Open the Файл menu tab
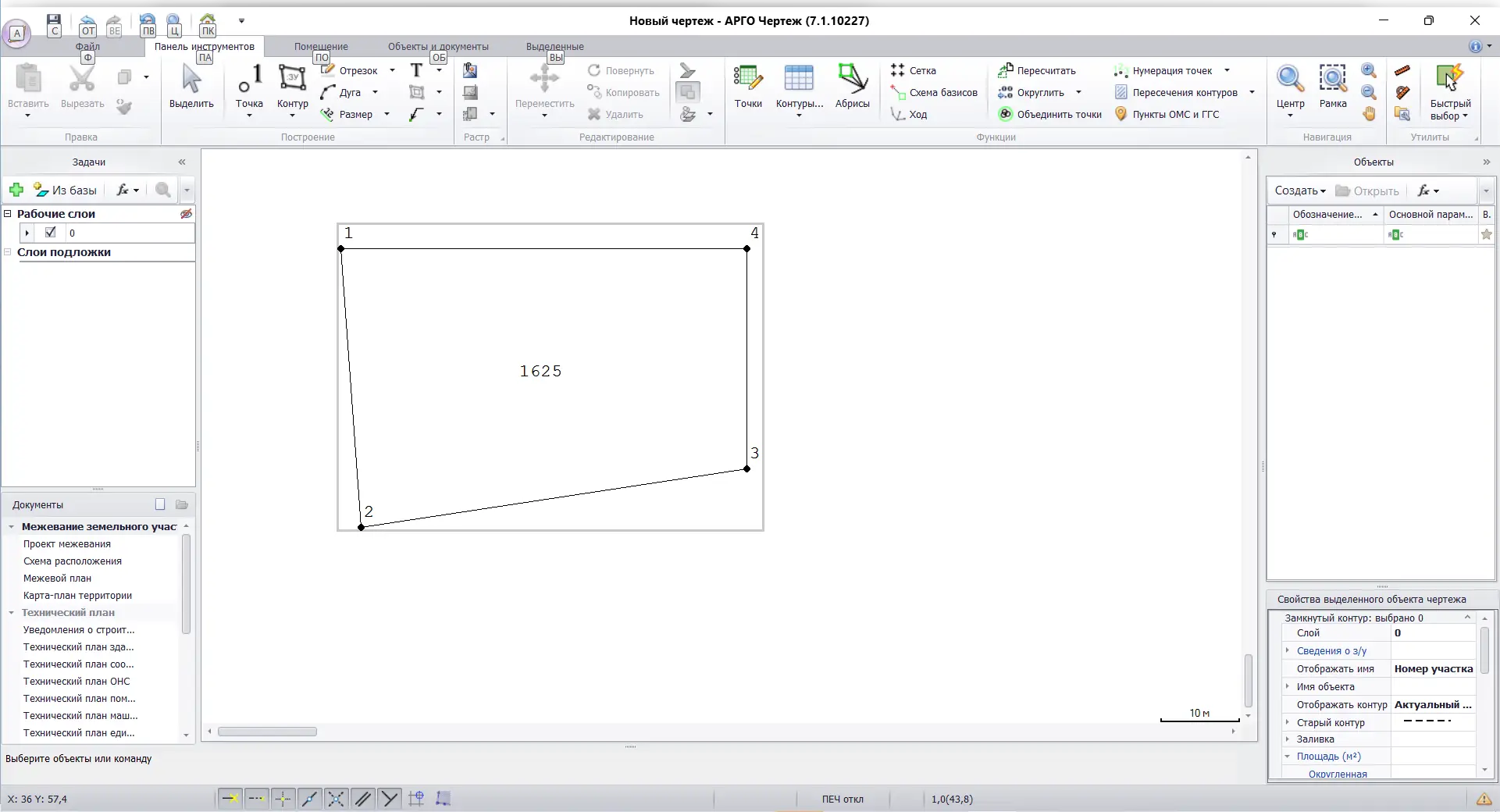This screenshot has width=1500, height=812. click(x=87, y=46)
